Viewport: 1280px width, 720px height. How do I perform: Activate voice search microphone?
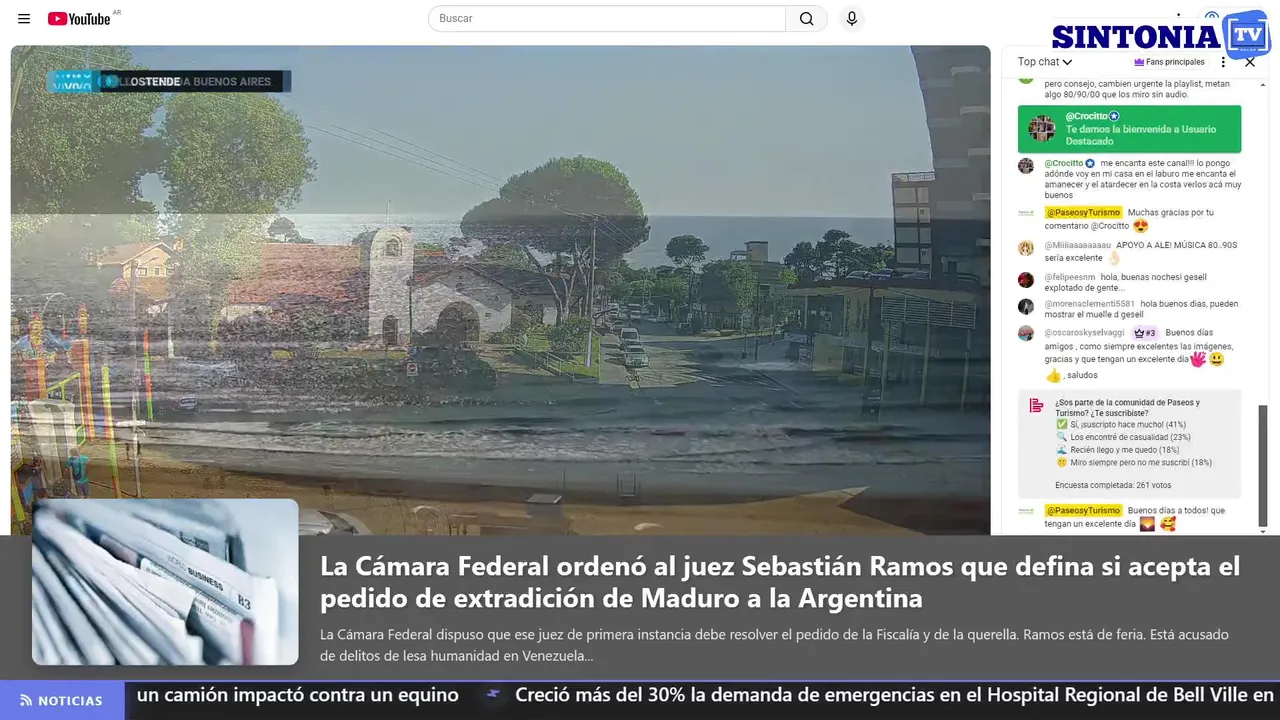[852, 18]
